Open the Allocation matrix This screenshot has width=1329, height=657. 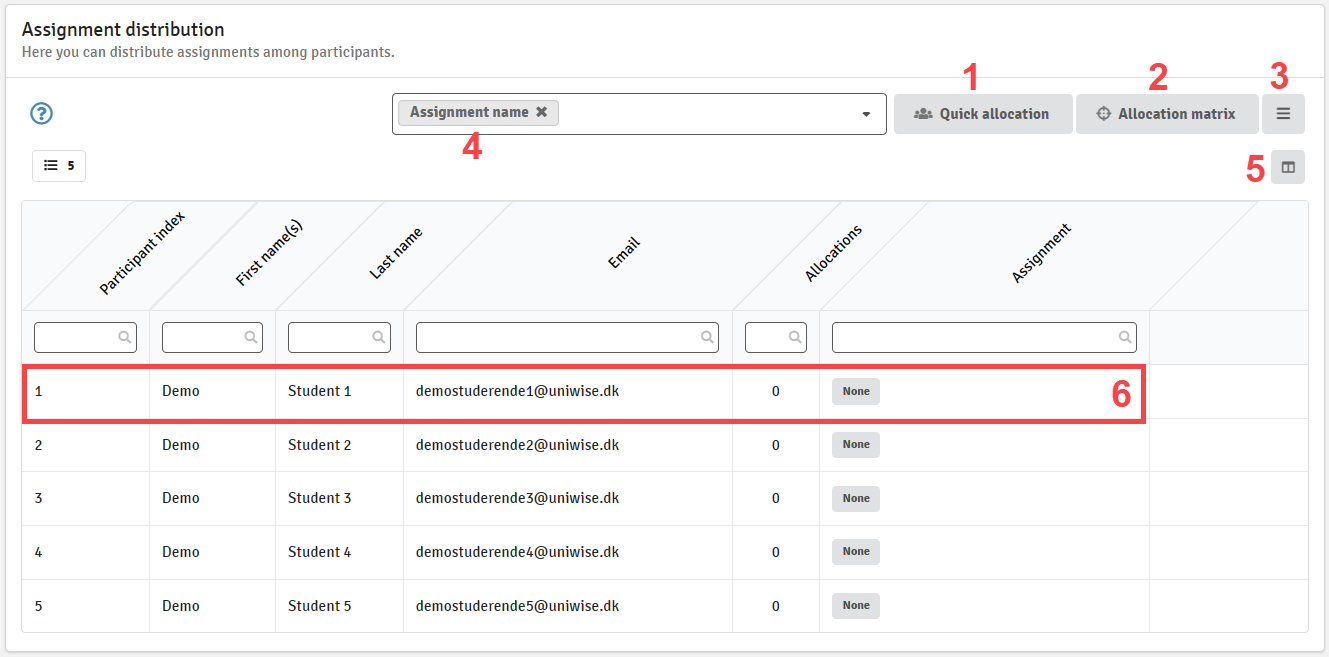(x=1166, y=114)
